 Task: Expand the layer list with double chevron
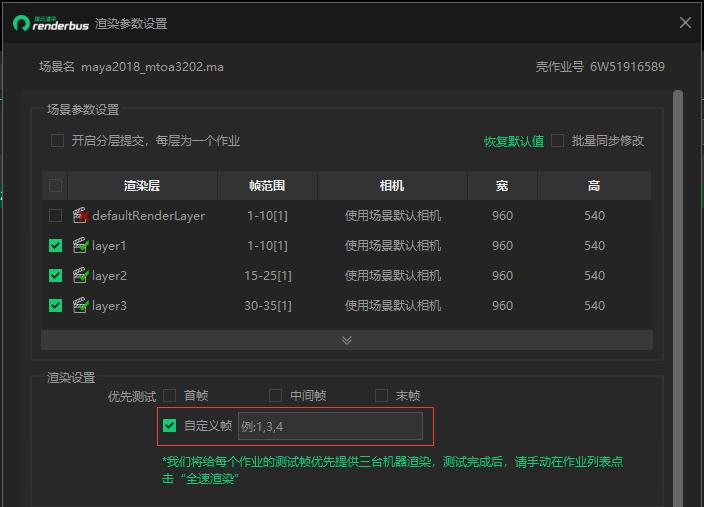pos(347,340)
